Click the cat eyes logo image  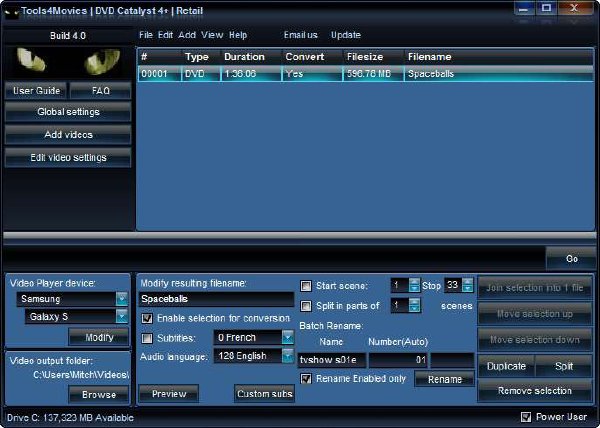pyautogui.click(x=68, y=62)
